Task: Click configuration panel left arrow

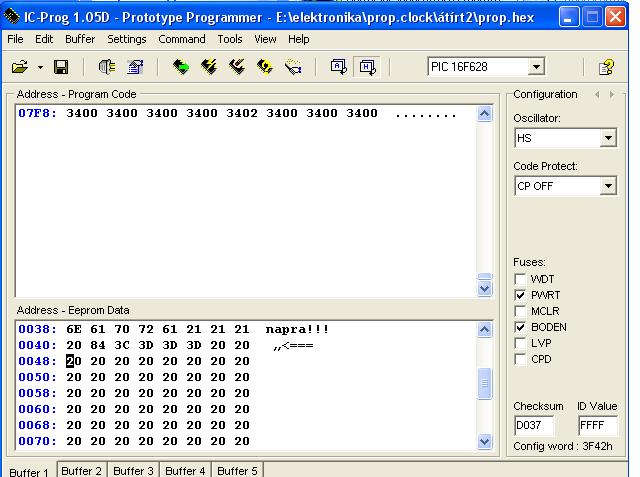Action: (x=597, y=94)
